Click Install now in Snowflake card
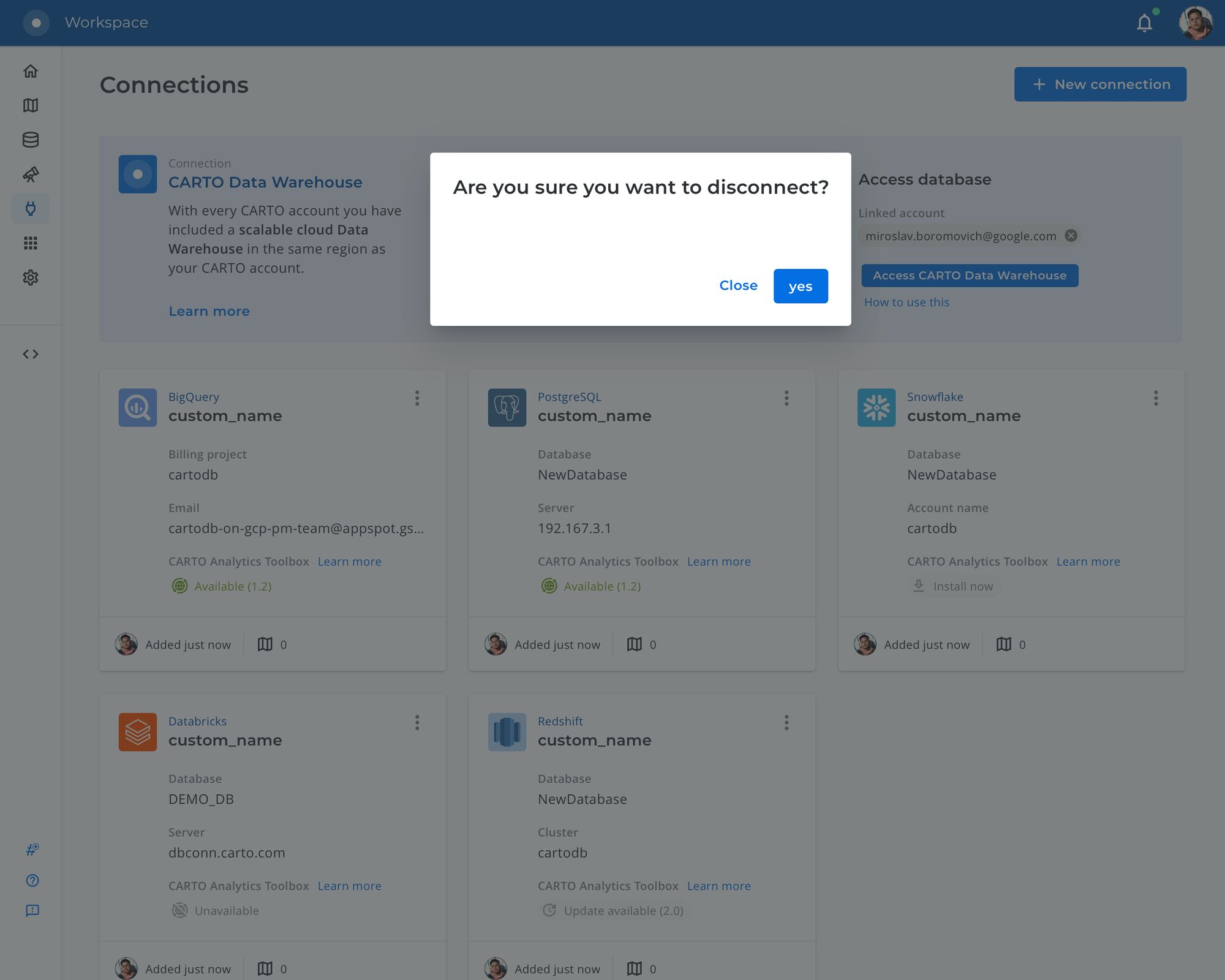This screenshot has height=980, width=1225. 954,586
